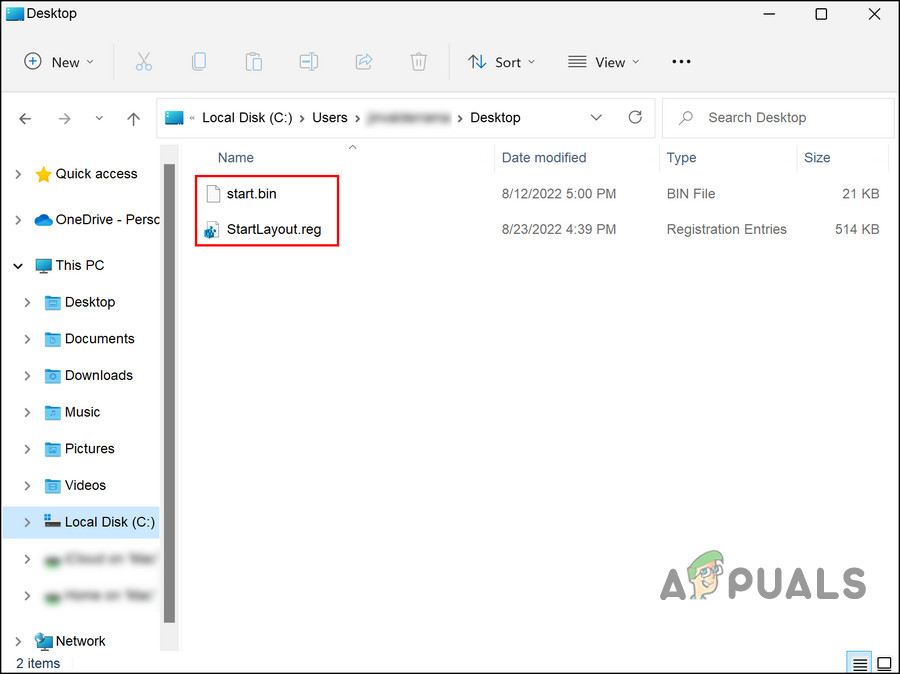Switch to large thumbnails view
The image size is (900, 674).
[x=885, y=664]
